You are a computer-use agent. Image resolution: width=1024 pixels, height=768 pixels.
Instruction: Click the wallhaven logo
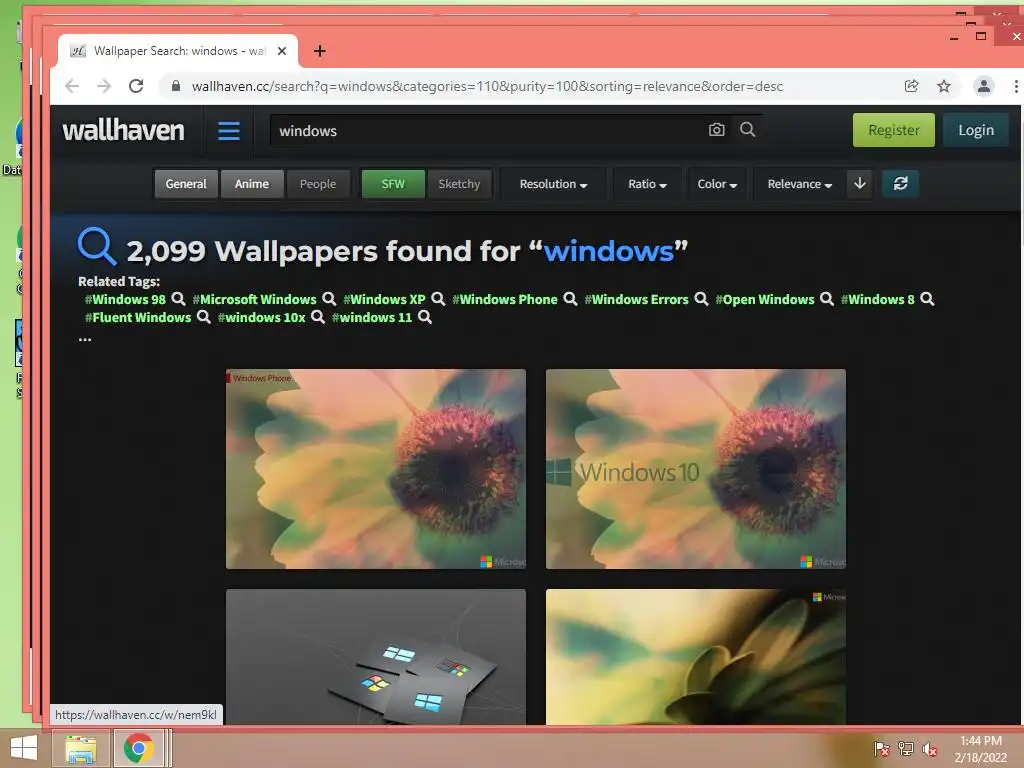click(x=123, y=130)
